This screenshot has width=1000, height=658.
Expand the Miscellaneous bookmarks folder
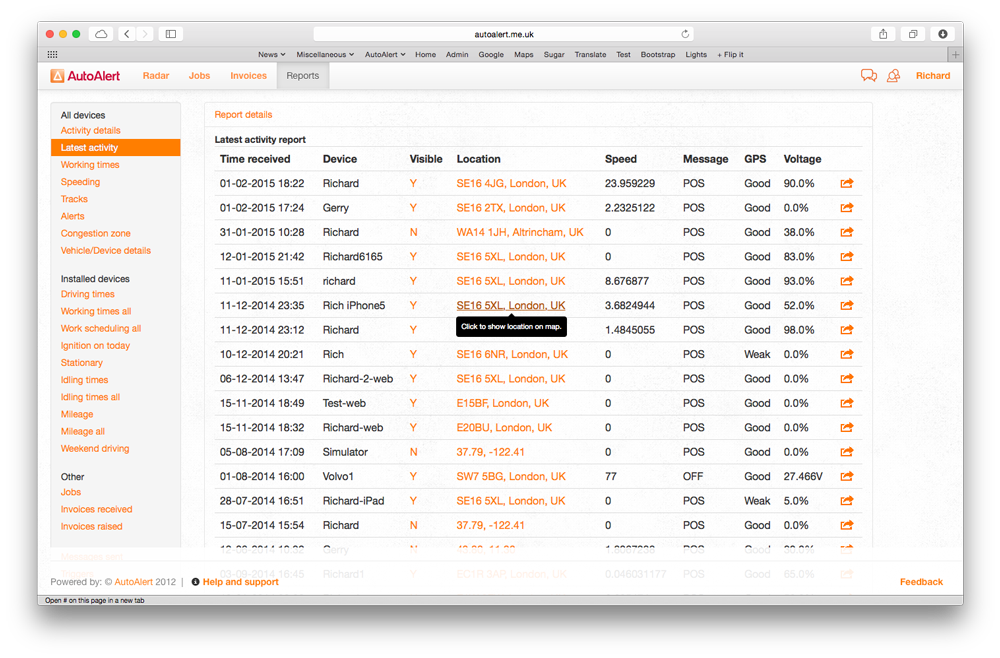pos(325,55)
